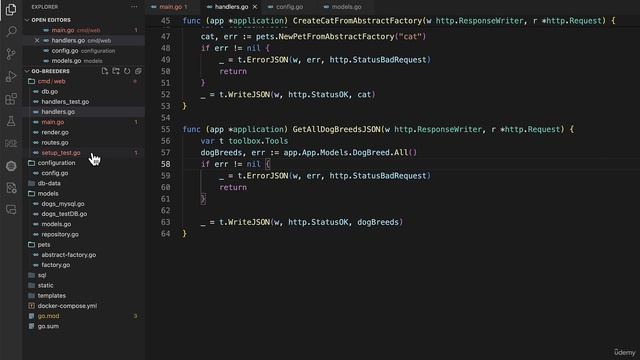Screen dimensions: 640x360
Task: Click toolbox.Tools on line 56
Action: (x=258, y=141)
